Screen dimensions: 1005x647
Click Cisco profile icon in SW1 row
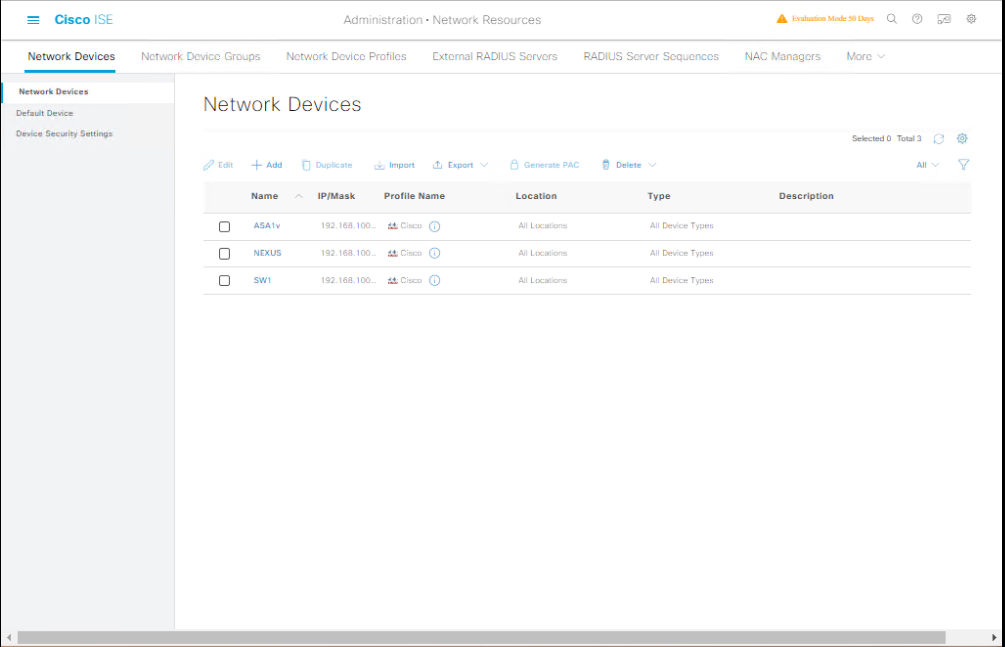click(392, 280)
